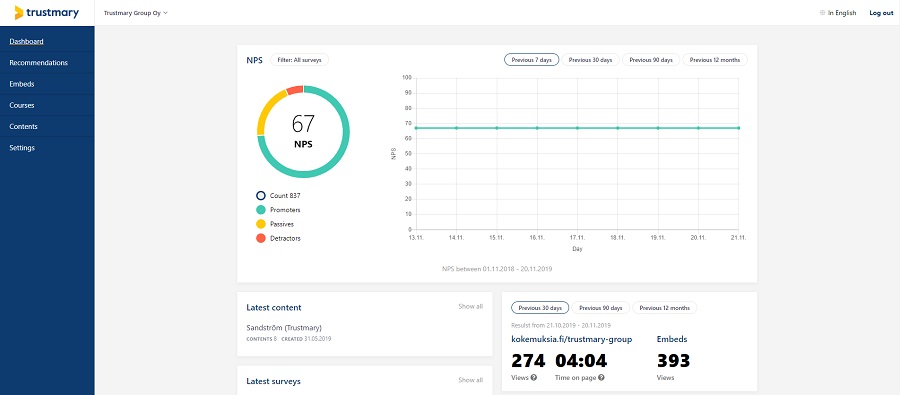Log out of the account

point(881,13)
